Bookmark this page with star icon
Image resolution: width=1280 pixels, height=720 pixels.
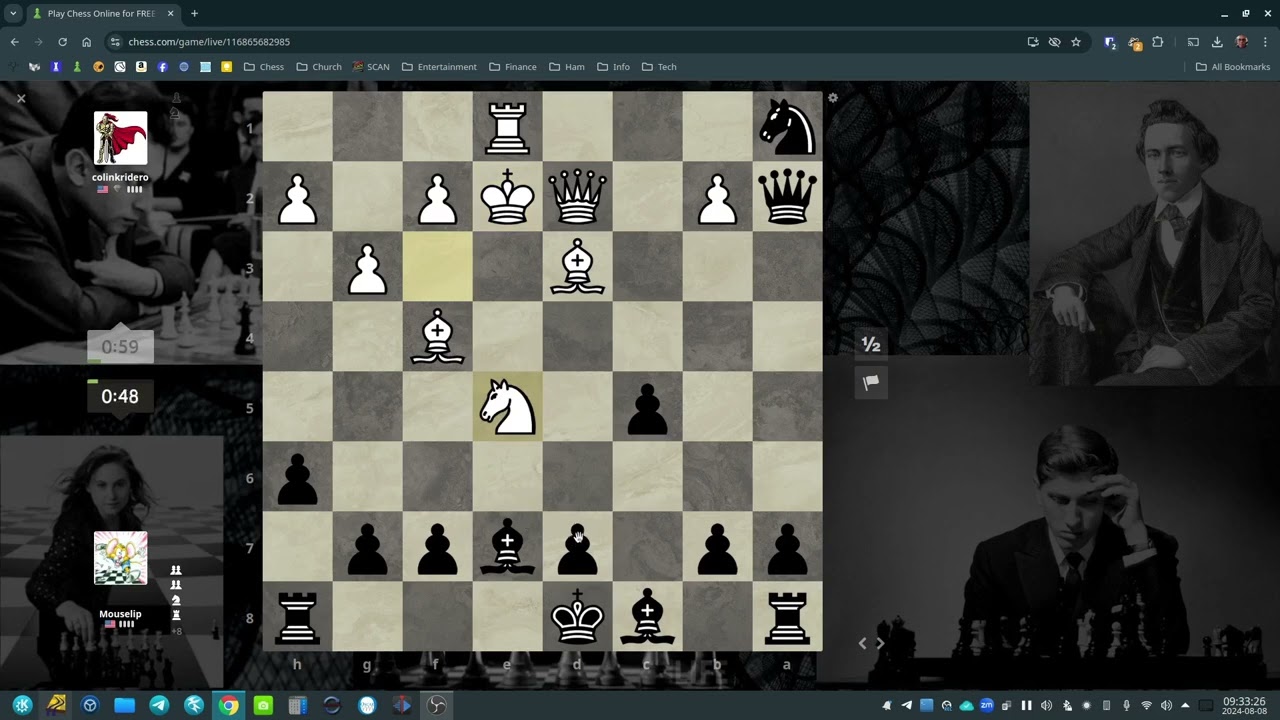click(x=1076, y=42)
